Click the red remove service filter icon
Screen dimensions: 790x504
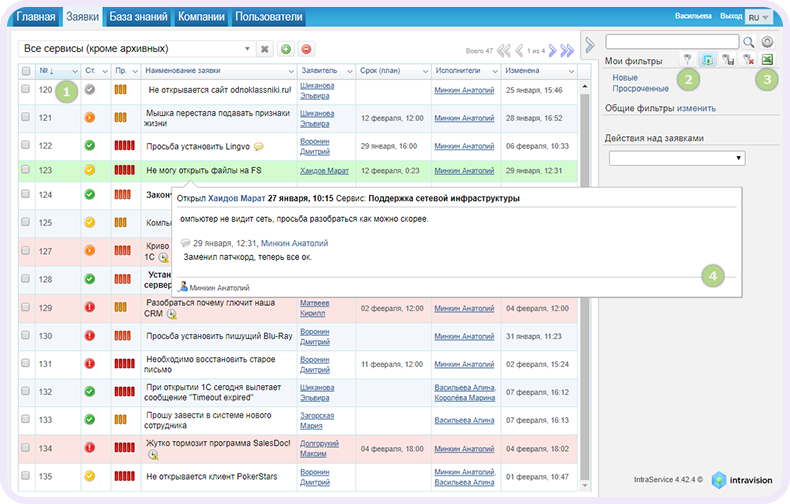(x=306, y=49)
